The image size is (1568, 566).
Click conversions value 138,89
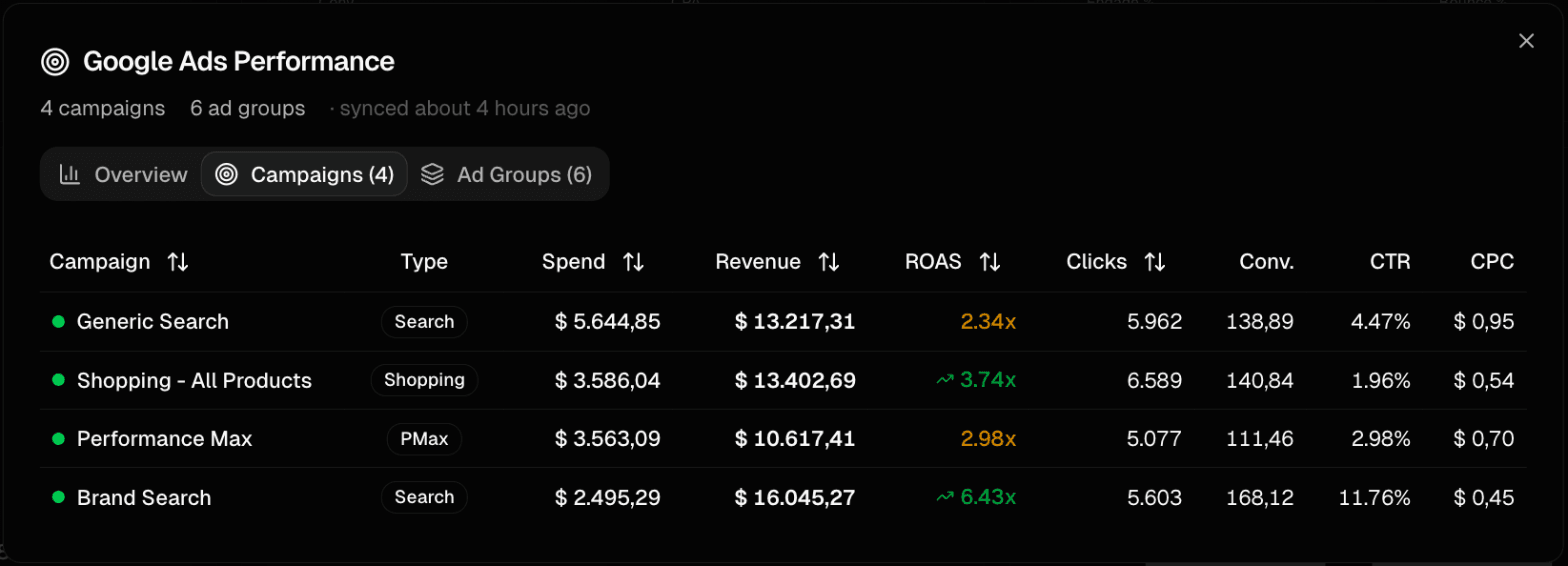coord(1260,322)
